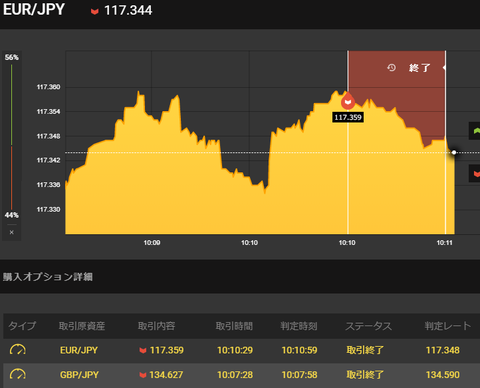
Task: Click the 117.354 price axis label
Action: point(48,112)
